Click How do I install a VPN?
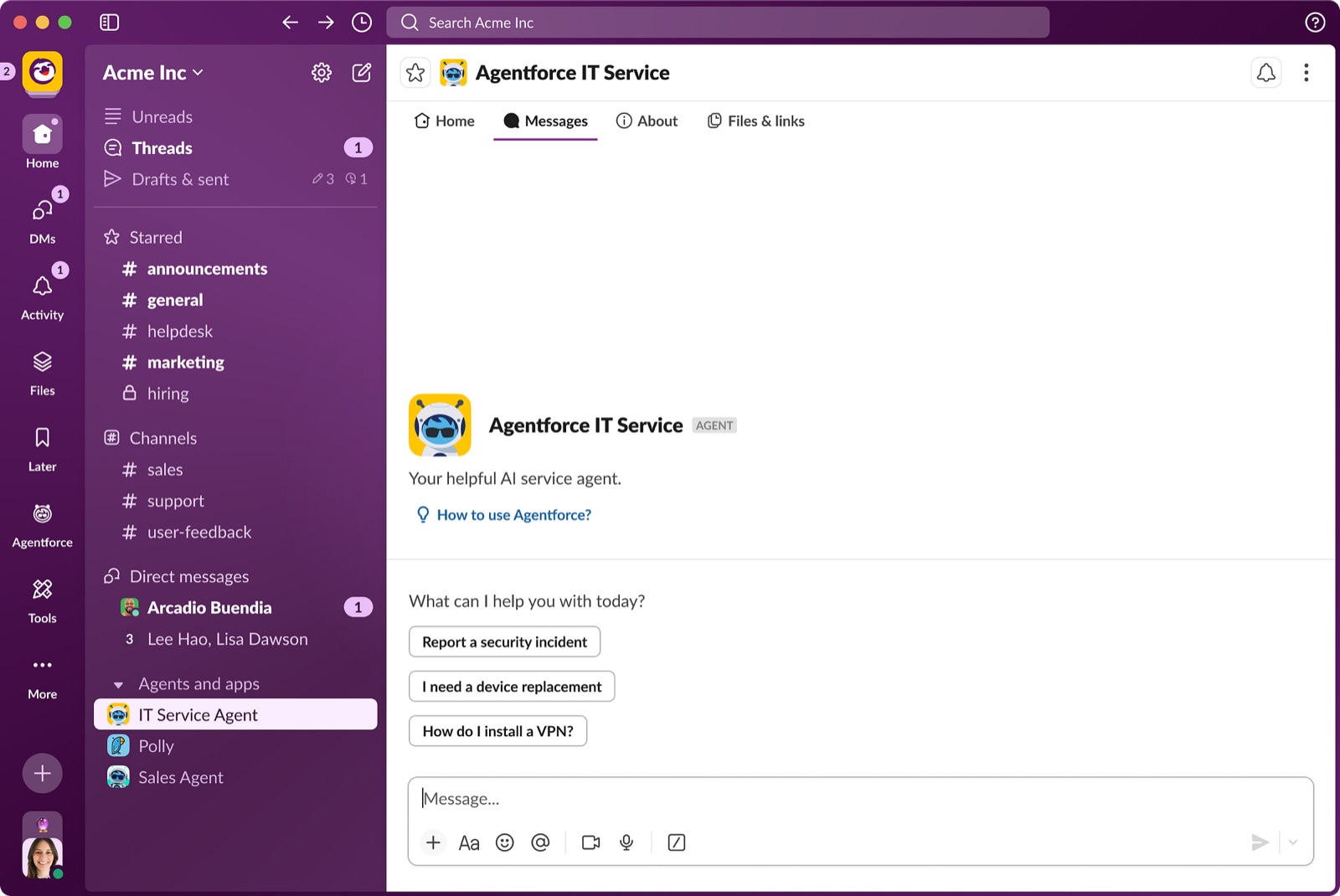 (497, 731)
